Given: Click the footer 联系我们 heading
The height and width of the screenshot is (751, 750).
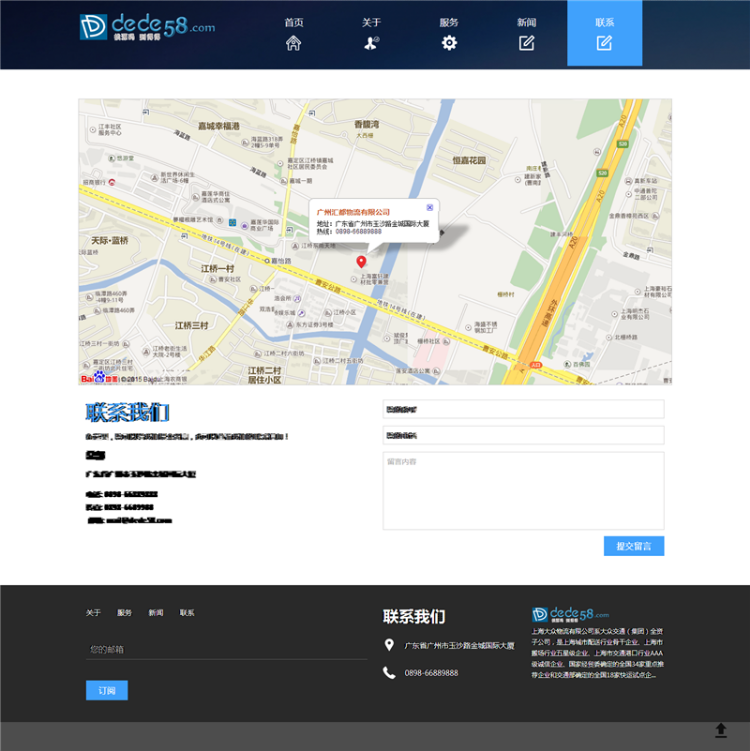Looking at the screenshot, I should (414, 616).
